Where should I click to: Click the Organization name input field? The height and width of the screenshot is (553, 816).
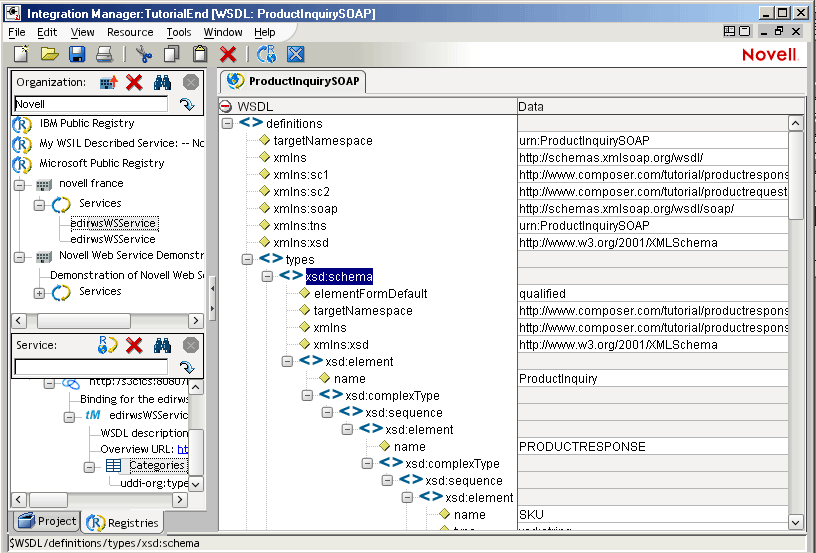(91, 104)
